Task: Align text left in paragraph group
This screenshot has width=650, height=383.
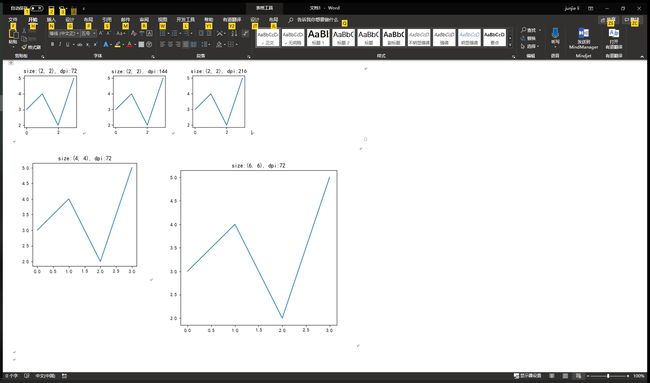Action: pyautogui.click(x=162, y=44)
